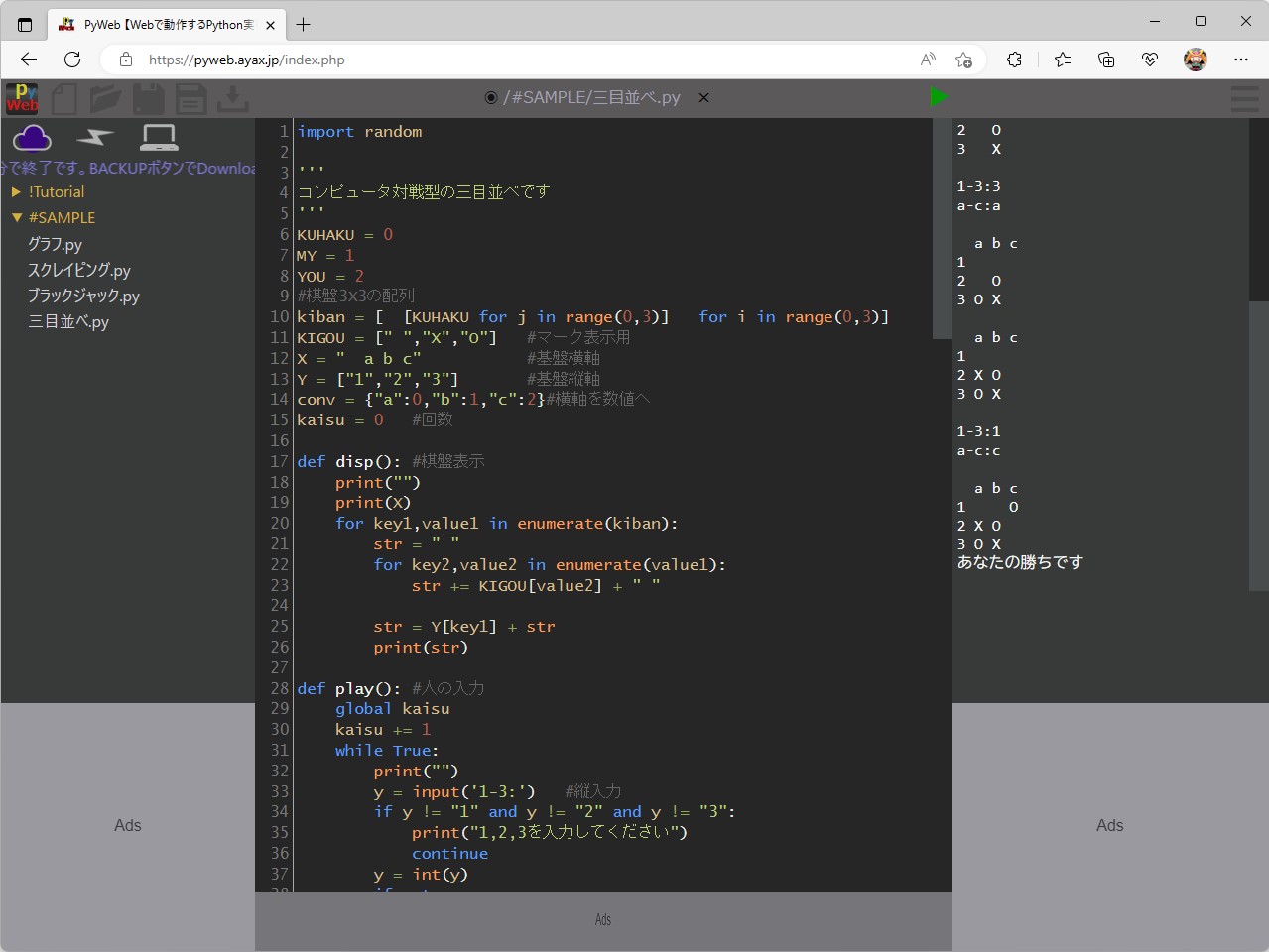This screenshot has width=1269, height=952.
Task: Open browser extensions
Action: pos(1014,59)
